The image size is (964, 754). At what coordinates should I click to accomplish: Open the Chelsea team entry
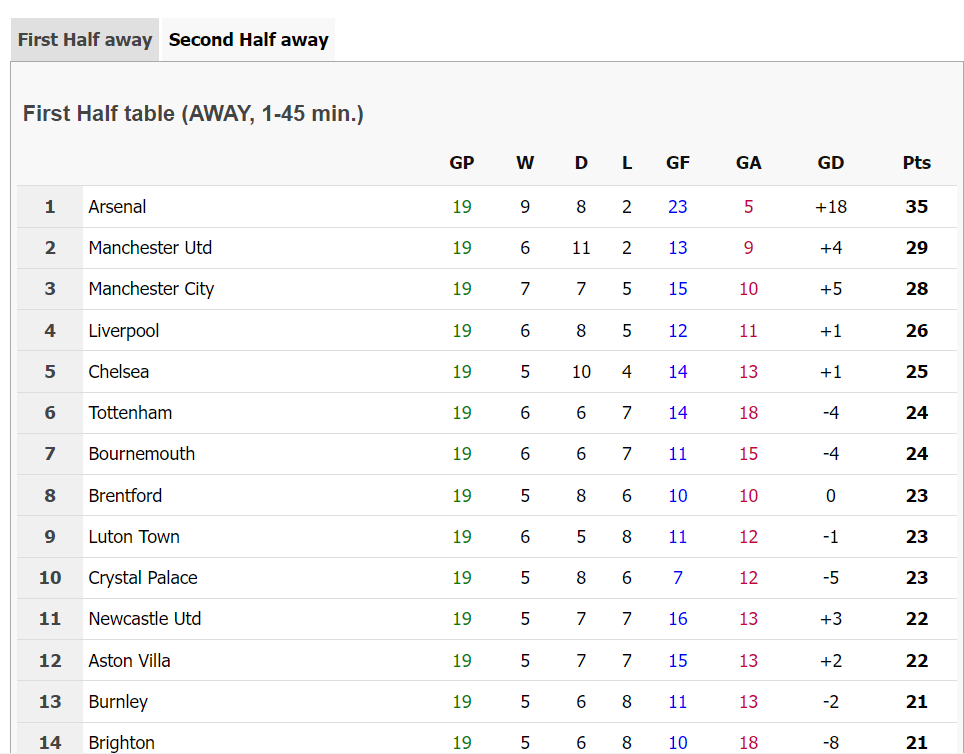click(x=119, y=372)
